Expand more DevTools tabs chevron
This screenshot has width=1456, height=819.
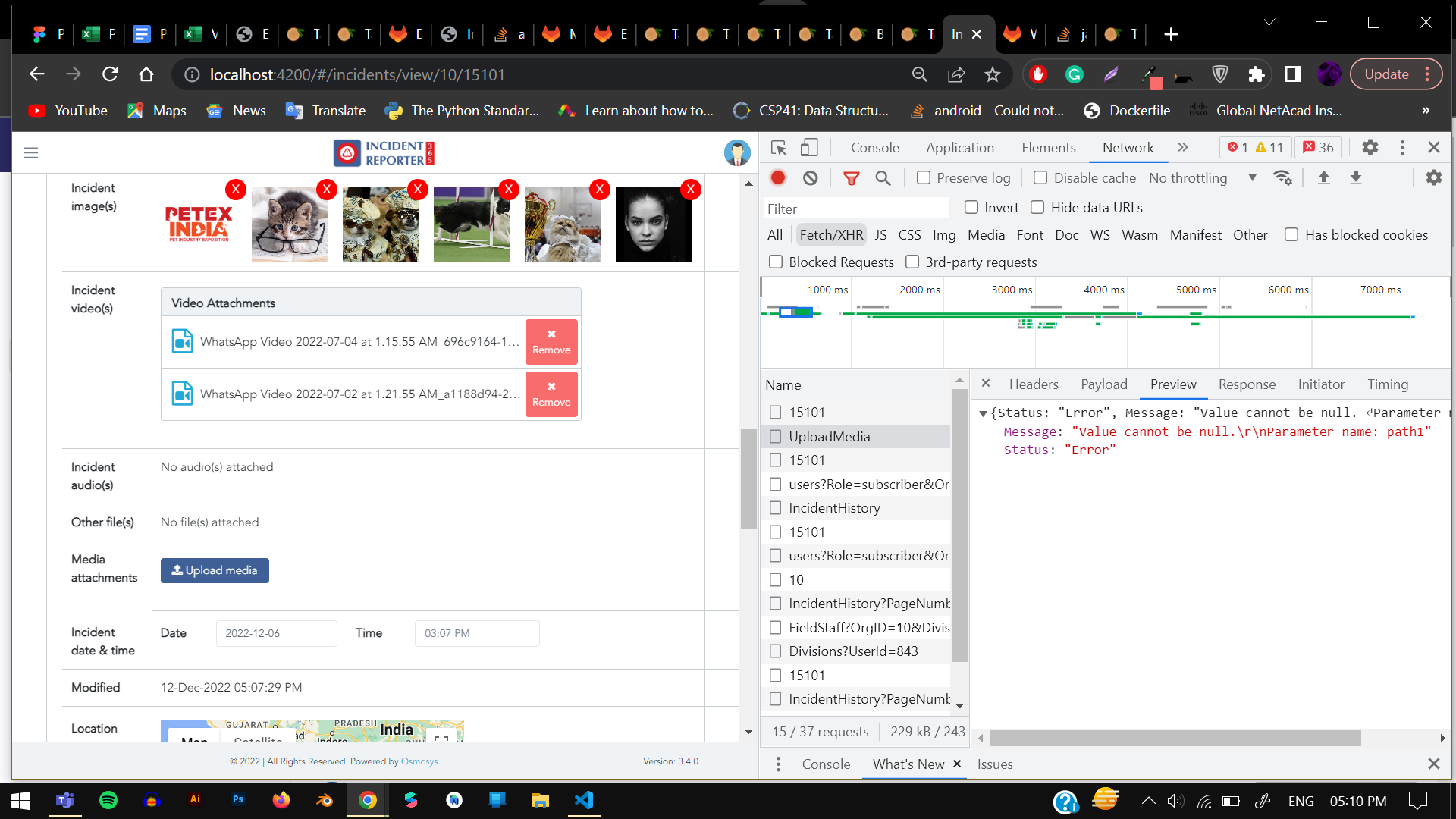(x=1183, y=147)
